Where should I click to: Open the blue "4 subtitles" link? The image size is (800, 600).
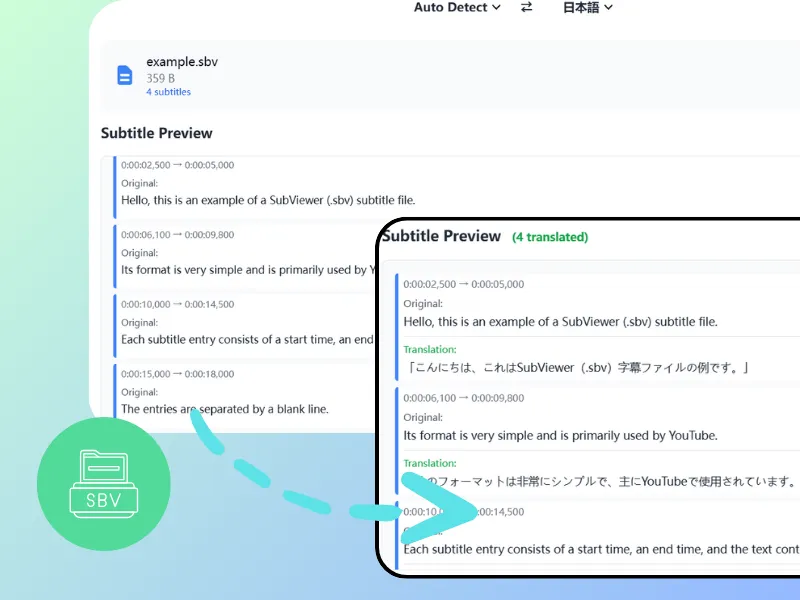[168, 92]
